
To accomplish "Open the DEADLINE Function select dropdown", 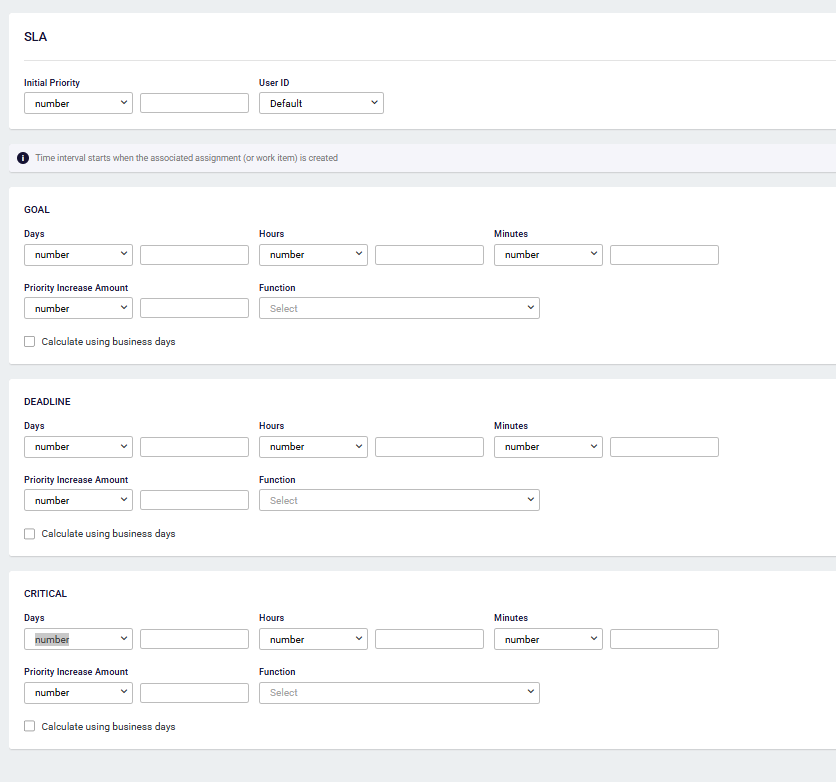I will coord(399,500).
